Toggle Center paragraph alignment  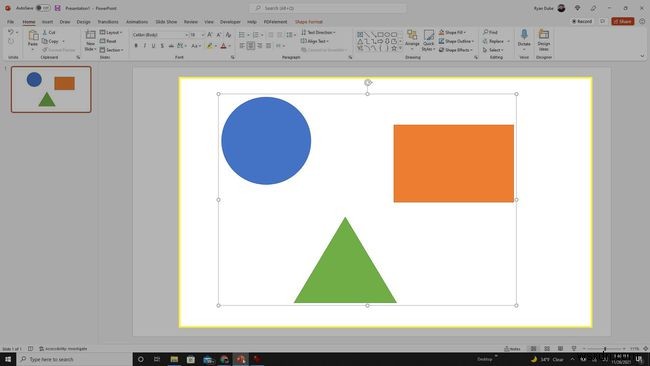click(x=251, y=46)
